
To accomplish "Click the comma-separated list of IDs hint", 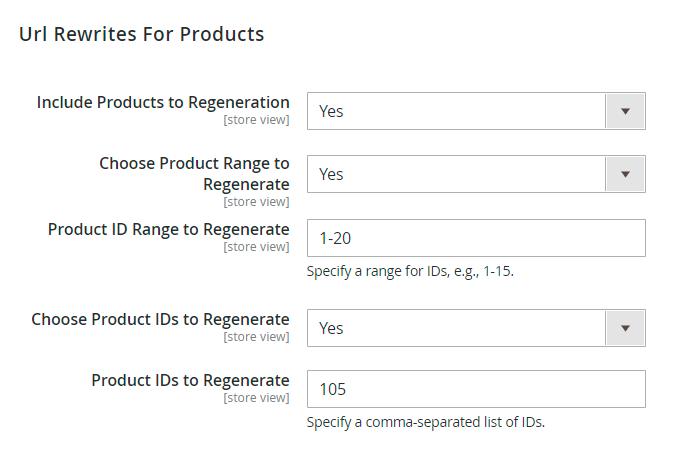I will tap(426, 422).
